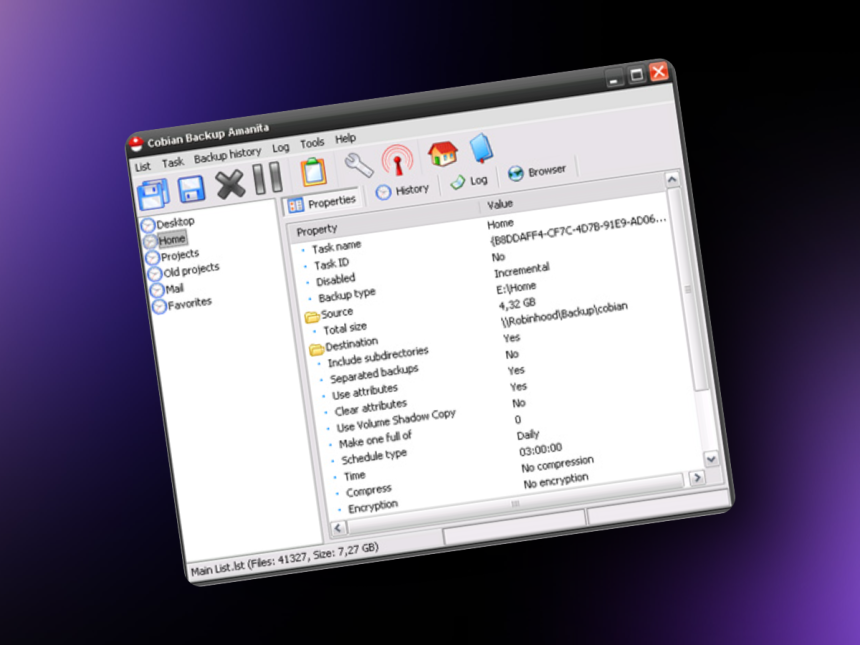
Task: Click the Task ID property row
Action: click(331, 264)
